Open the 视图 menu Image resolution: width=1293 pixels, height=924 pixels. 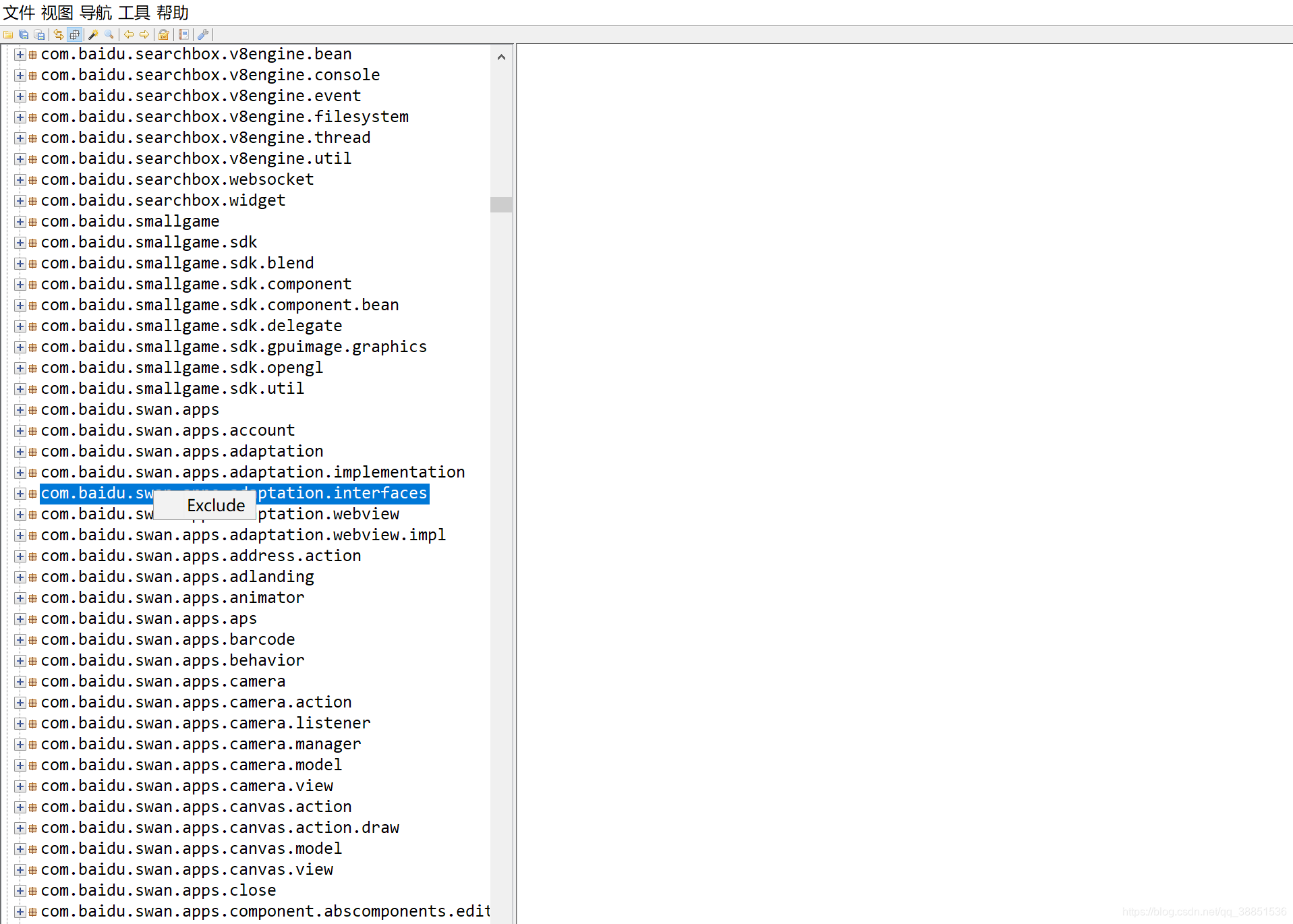tap(57, 12)
